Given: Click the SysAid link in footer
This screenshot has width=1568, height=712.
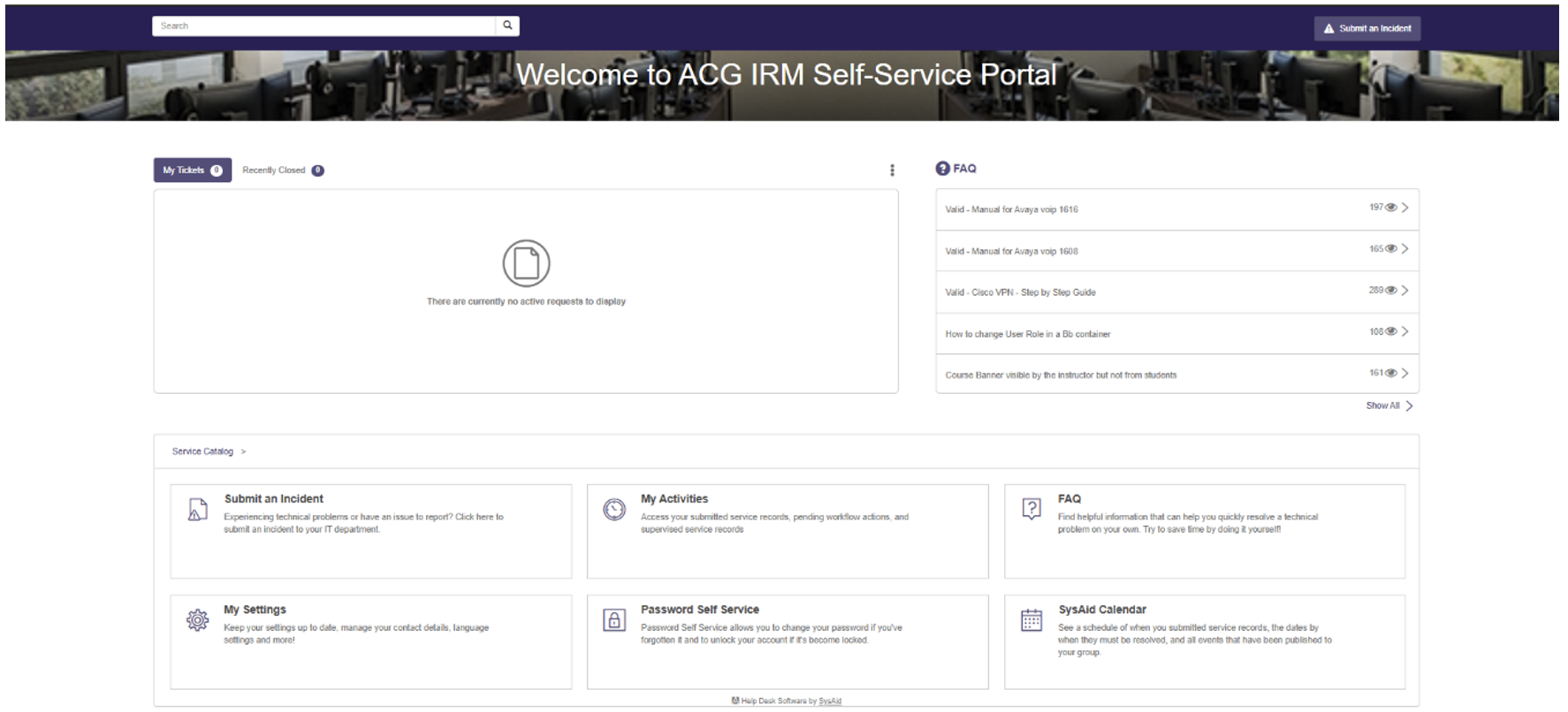Looking at the screenshot, I should [830, 701].
